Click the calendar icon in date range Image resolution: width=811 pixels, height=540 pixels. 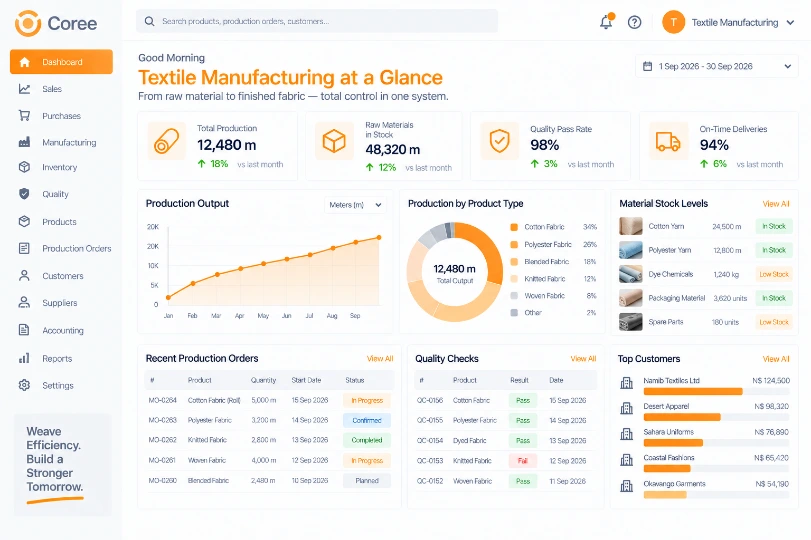point(647,66)
